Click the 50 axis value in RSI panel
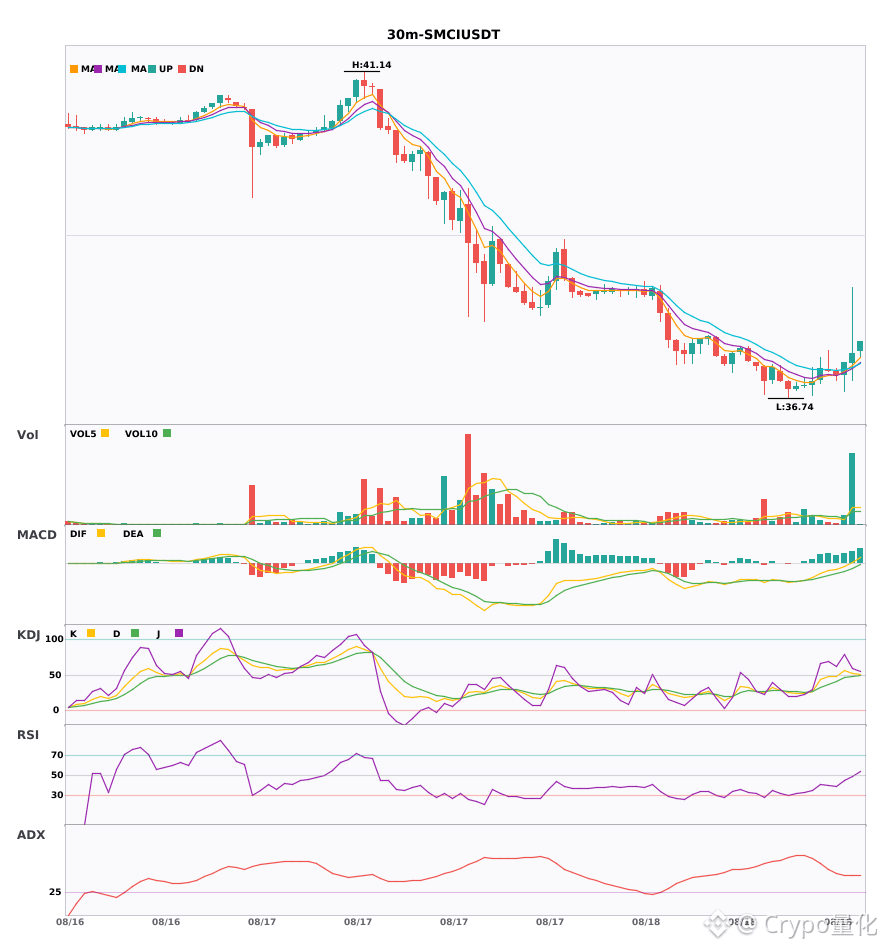 57,774
